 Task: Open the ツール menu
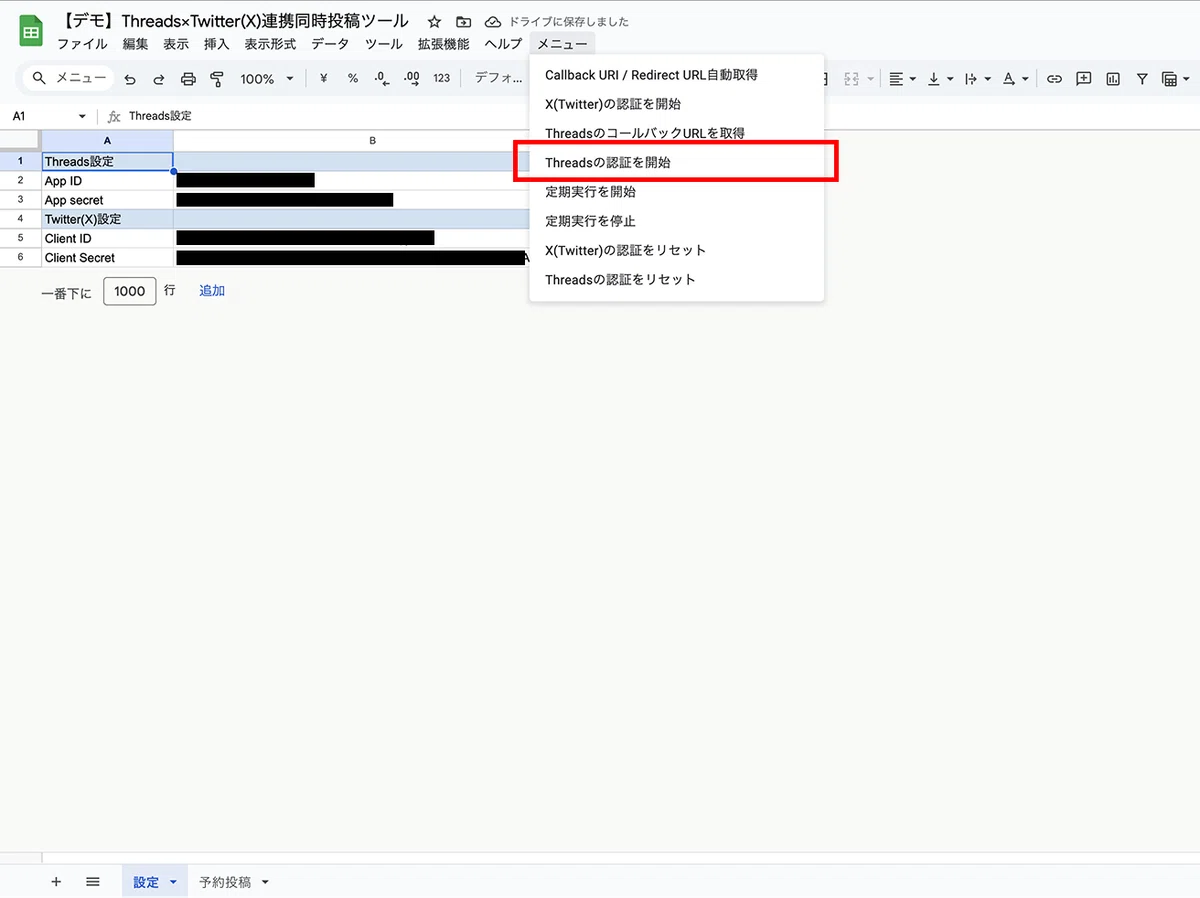(x=384, y=44)
